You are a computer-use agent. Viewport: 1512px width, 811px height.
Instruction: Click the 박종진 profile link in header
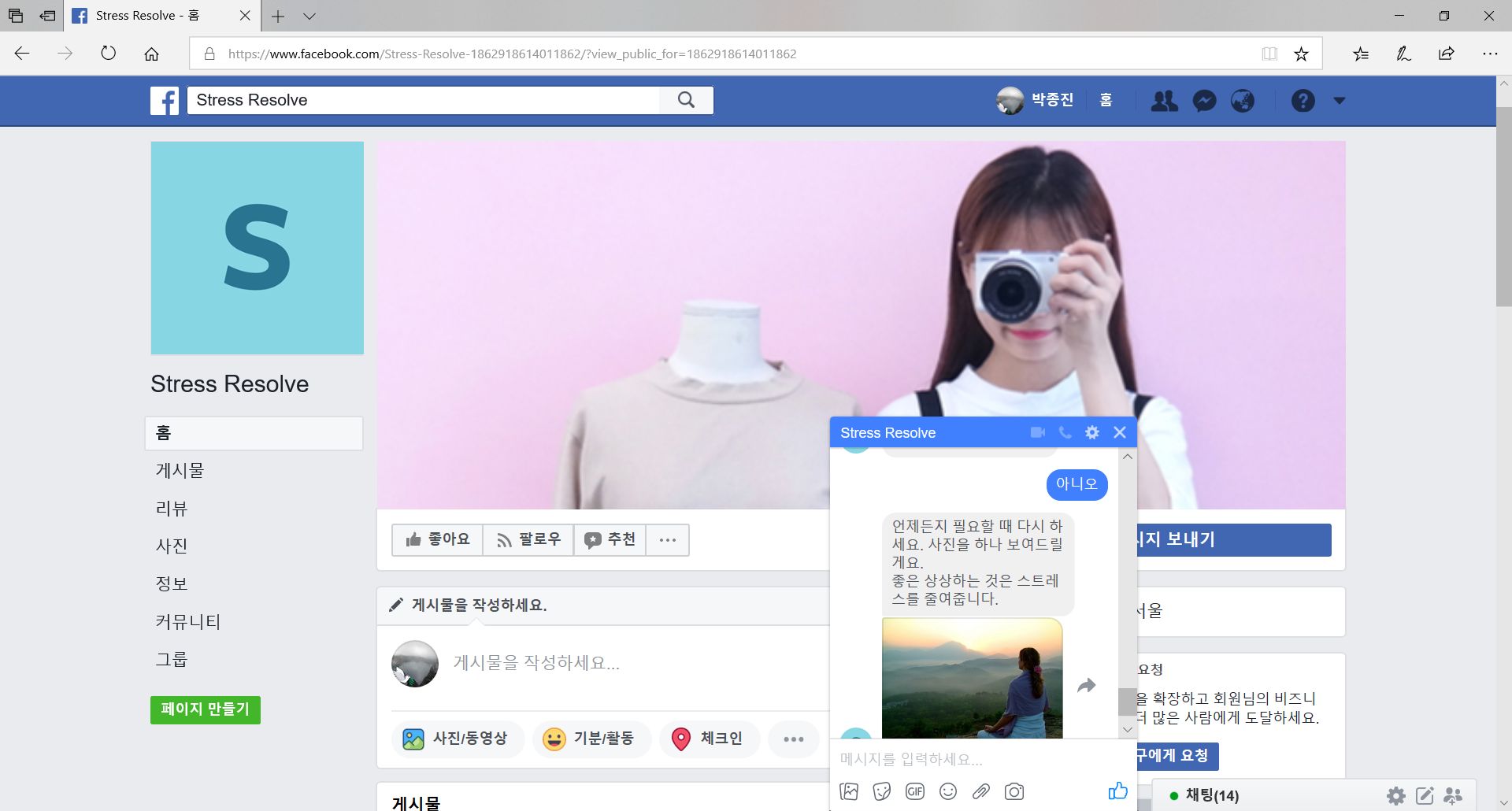[1035, 100]
